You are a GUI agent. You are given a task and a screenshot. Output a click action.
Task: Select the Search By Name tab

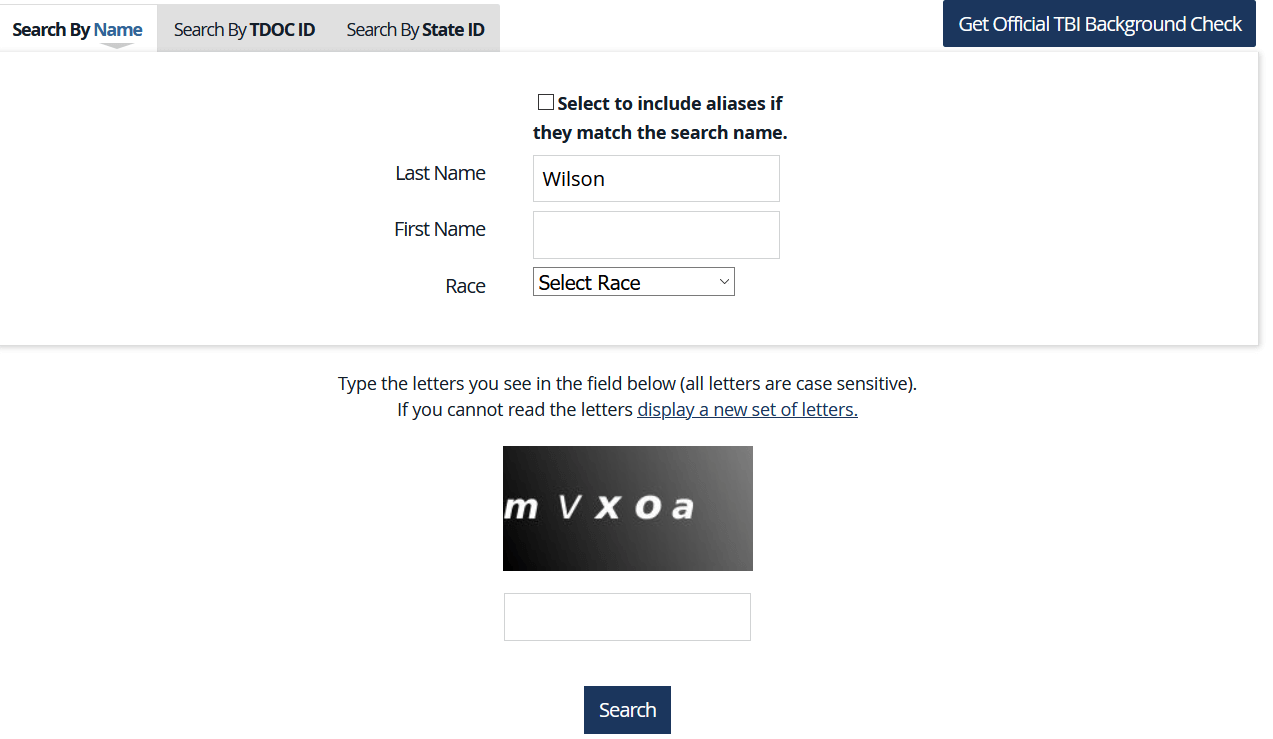pos(77,29)
